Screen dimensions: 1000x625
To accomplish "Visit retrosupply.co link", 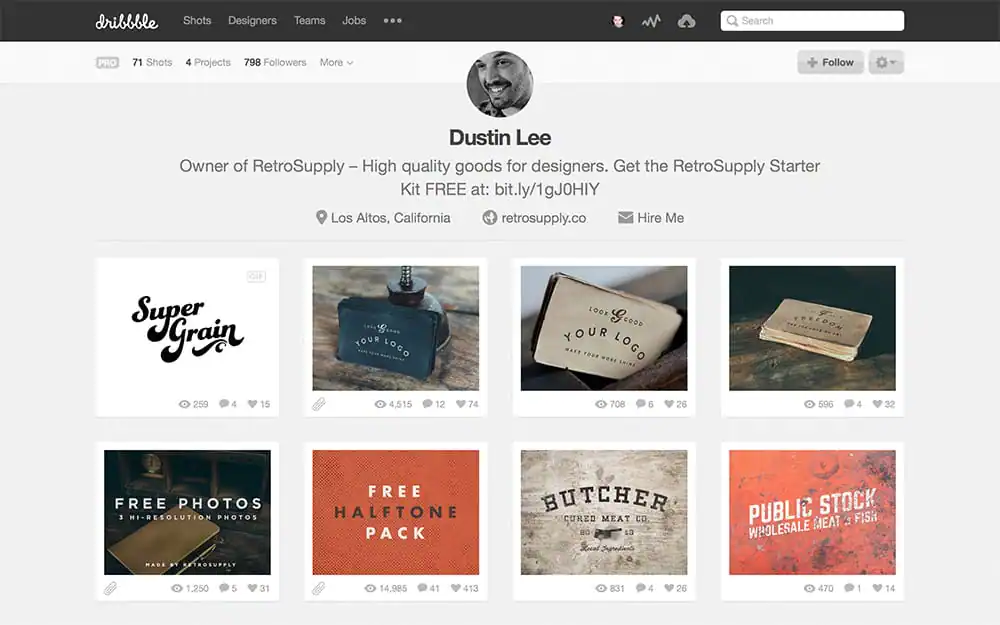I will [x=543, y=218].
